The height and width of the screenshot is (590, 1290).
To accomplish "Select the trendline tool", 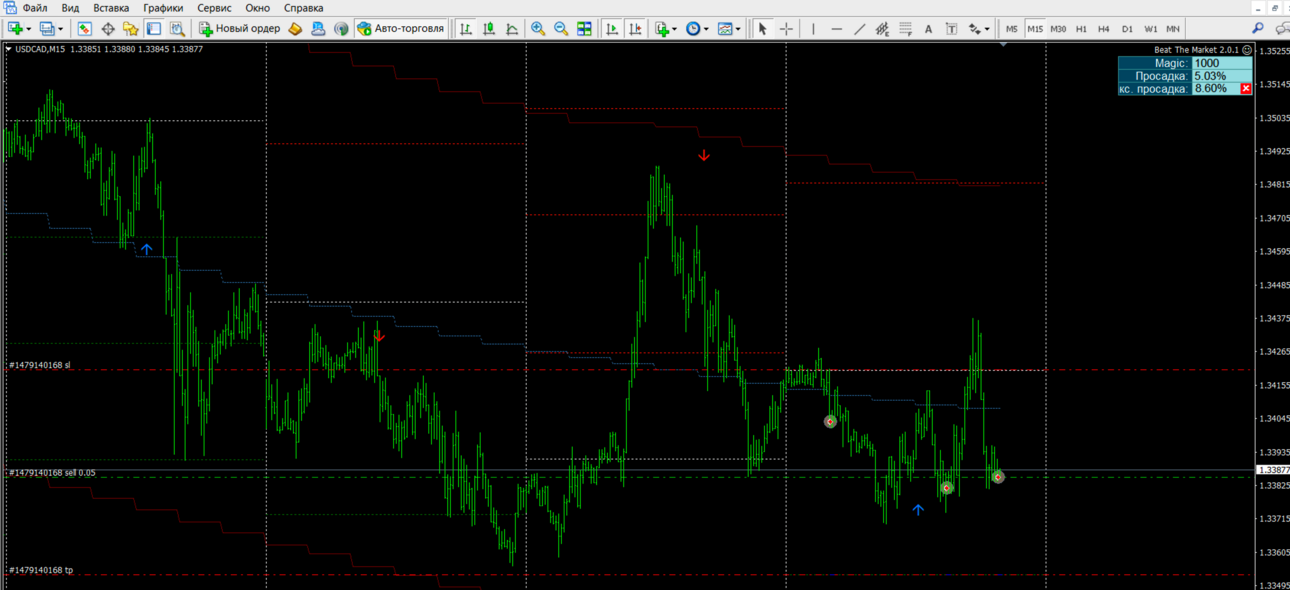I will tap(859, 29).
